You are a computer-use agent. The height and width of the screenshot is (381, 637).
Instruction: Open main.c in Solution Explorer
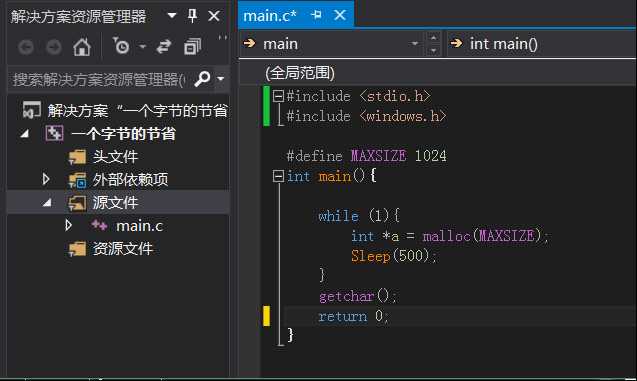[139, 226]
